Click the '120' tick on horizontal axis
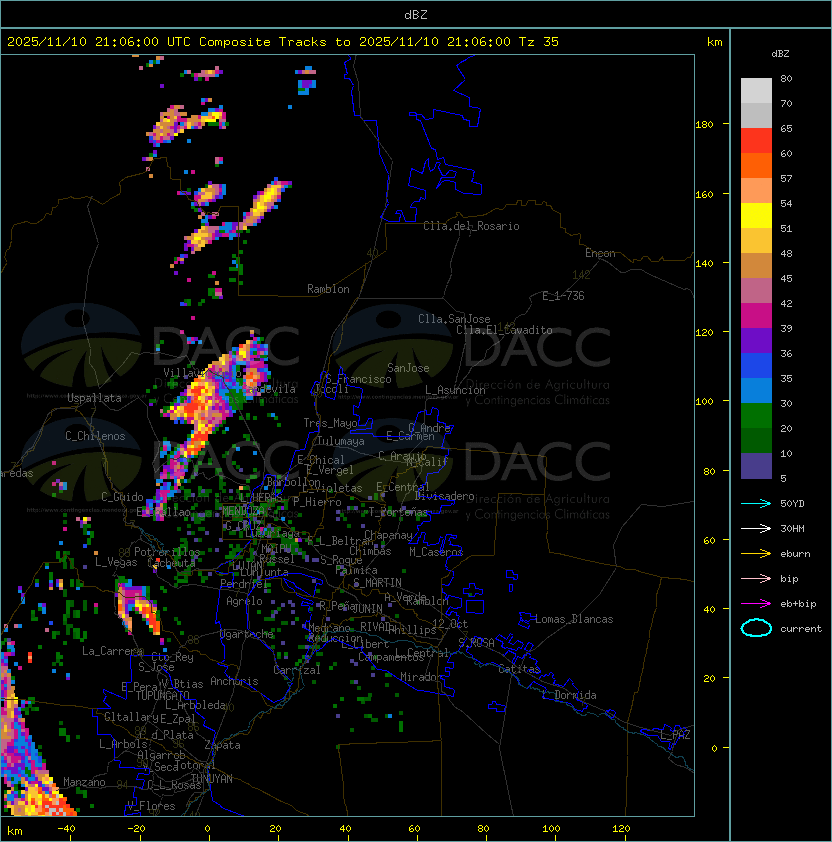832x842 pixels. pos(621,829)
